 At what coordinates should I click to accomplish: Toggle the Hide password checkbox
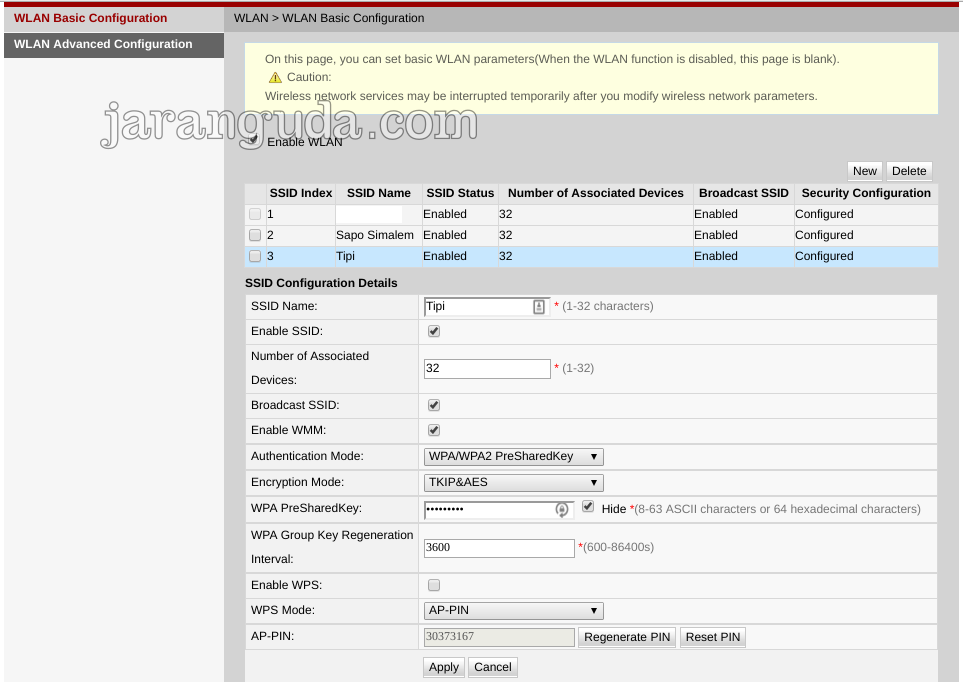tap(588, 507)
